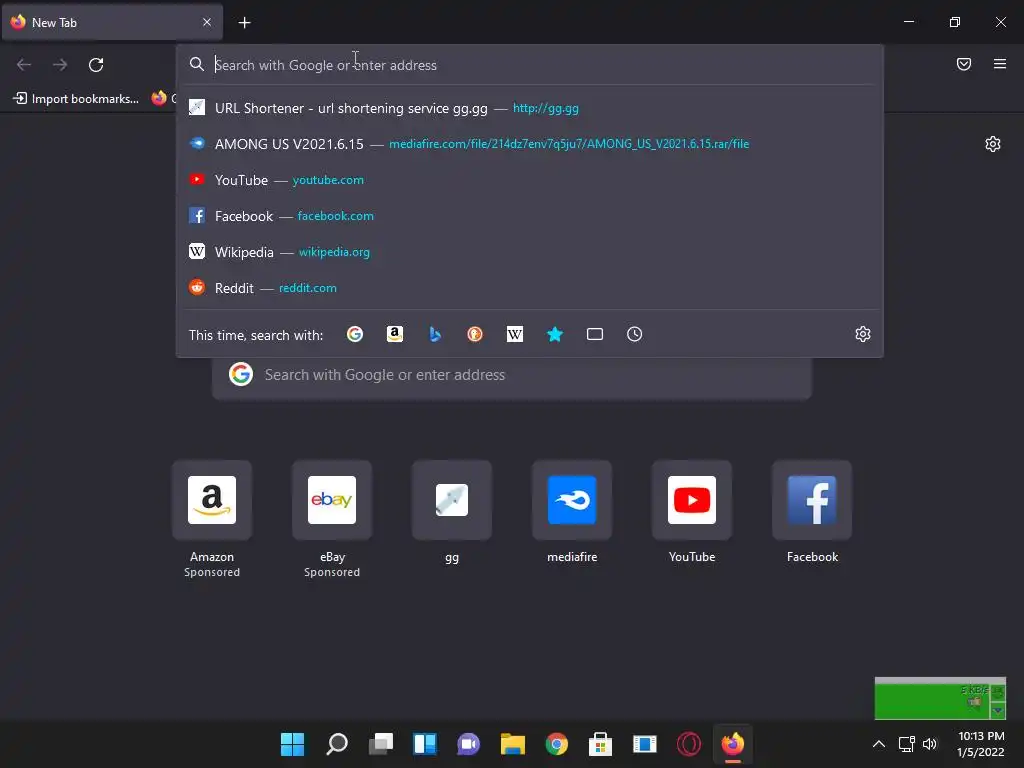Click the green network speed widget
This screenshot has height=768, width=1024.
[940, 698]
